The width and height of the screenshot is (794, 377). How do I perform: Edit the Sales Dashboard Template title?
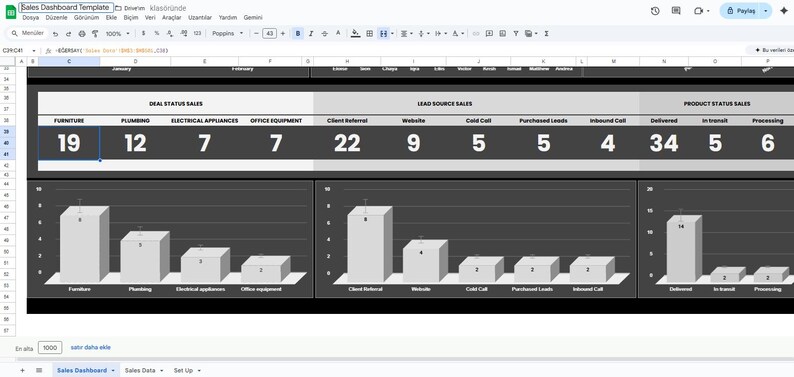pyautogui.click(x=66, y=8)
